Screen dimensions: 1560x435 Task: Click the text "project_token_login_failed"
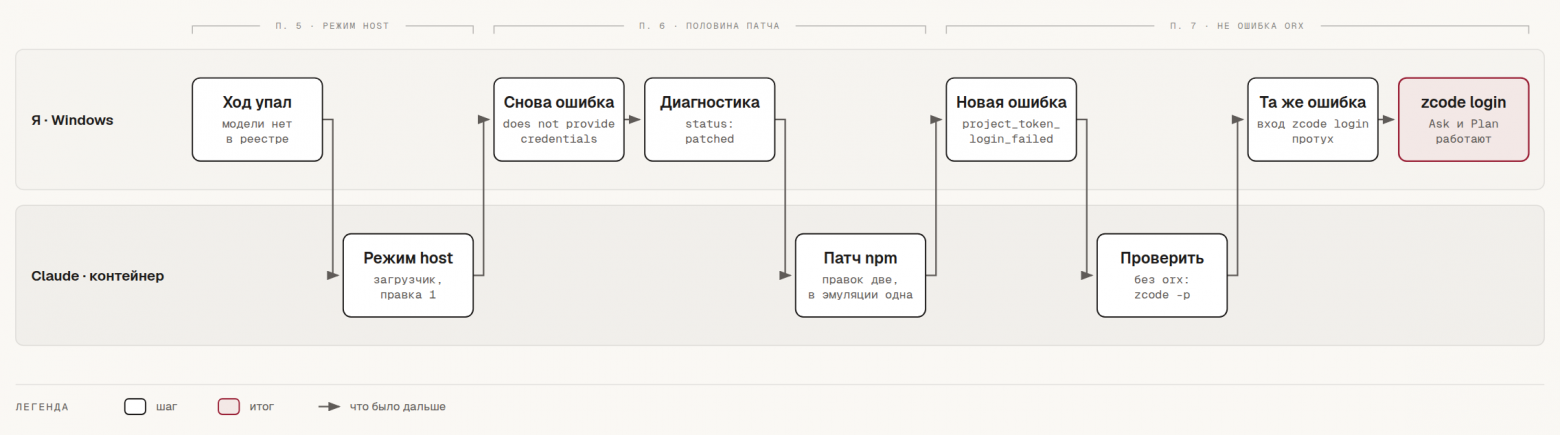pyautogui.click(x=1012, y=132)
